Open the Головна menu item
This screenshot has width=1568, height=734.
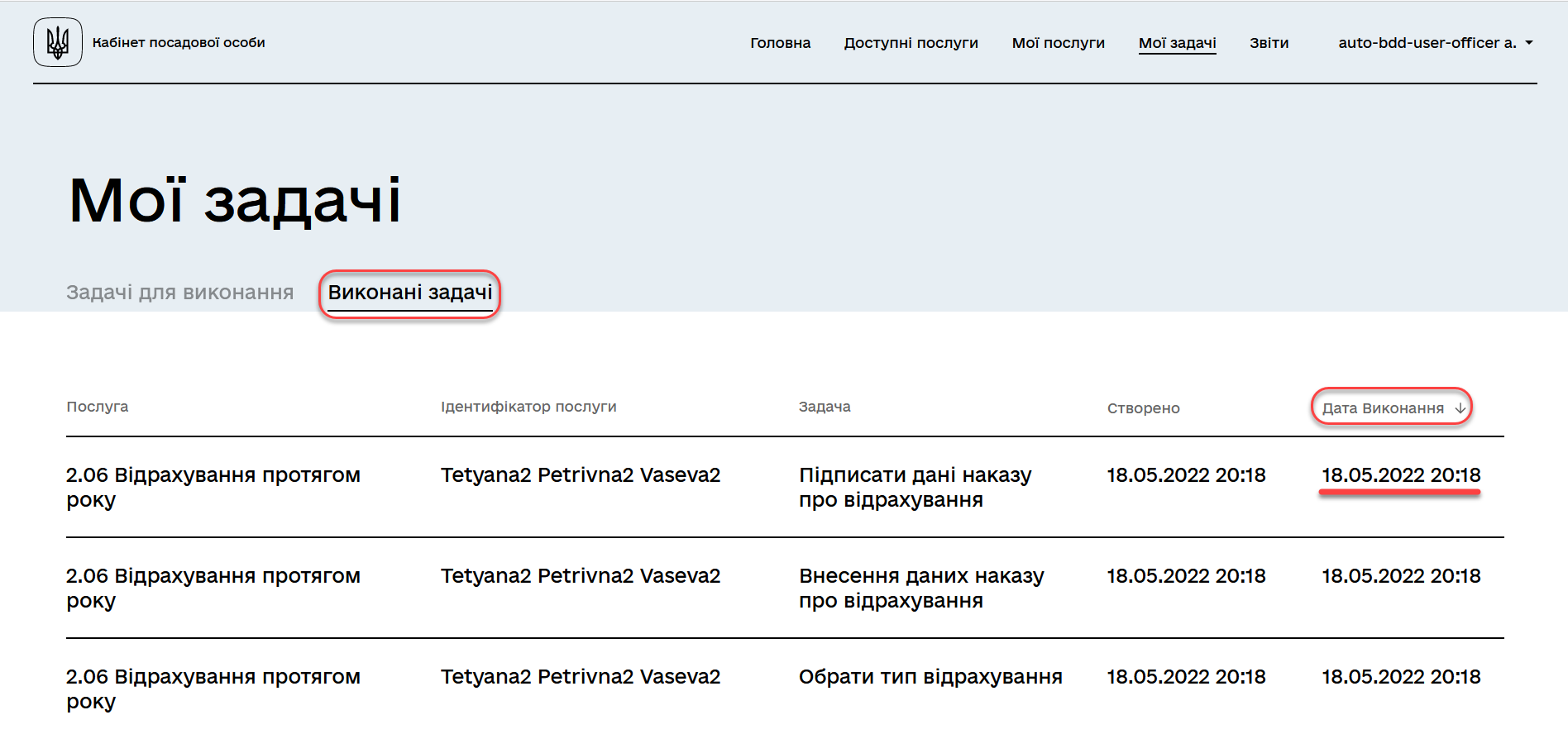(780, 43)
